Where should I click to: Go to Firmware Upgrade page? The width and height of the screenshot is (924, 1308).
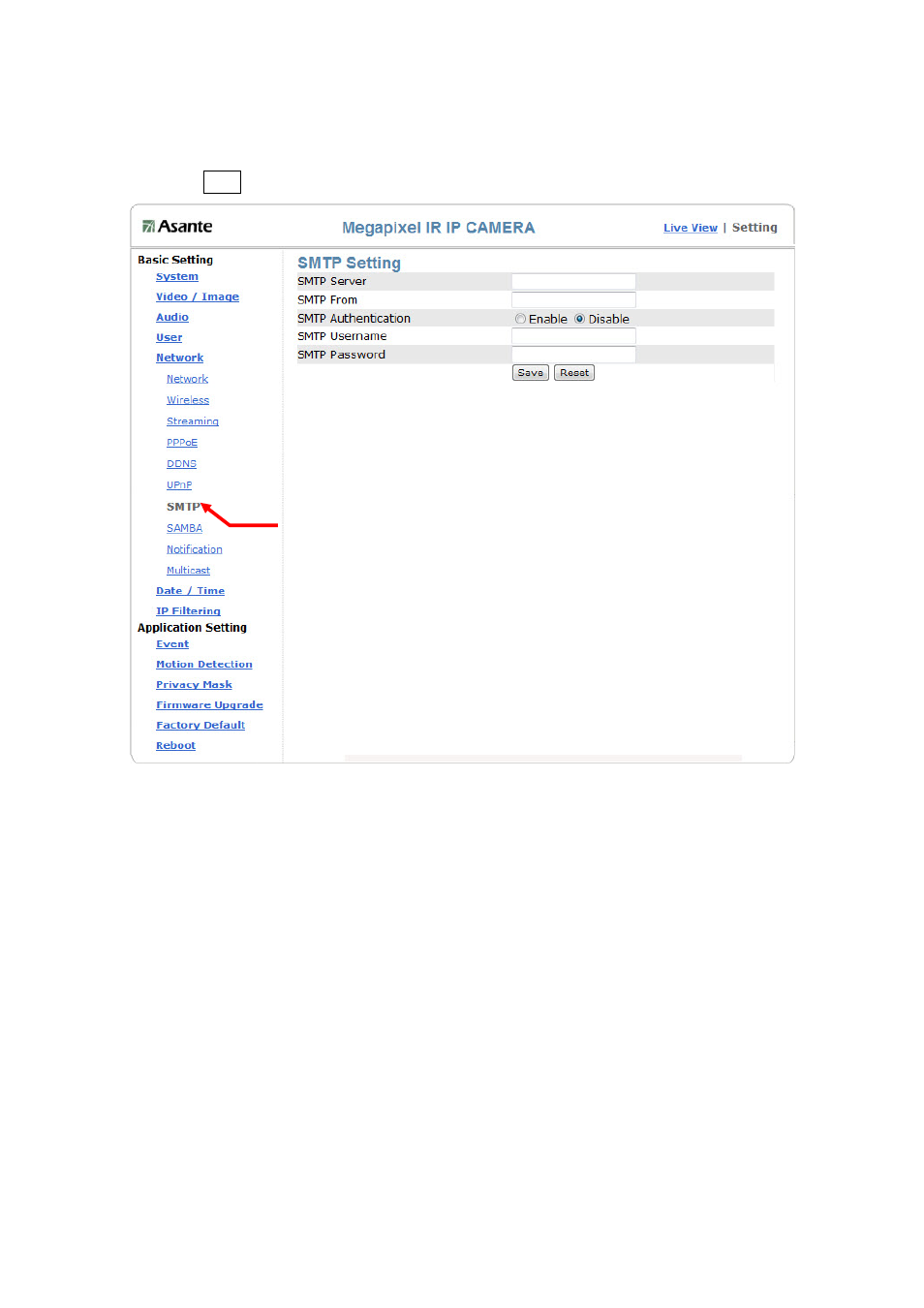pos(209,705)
